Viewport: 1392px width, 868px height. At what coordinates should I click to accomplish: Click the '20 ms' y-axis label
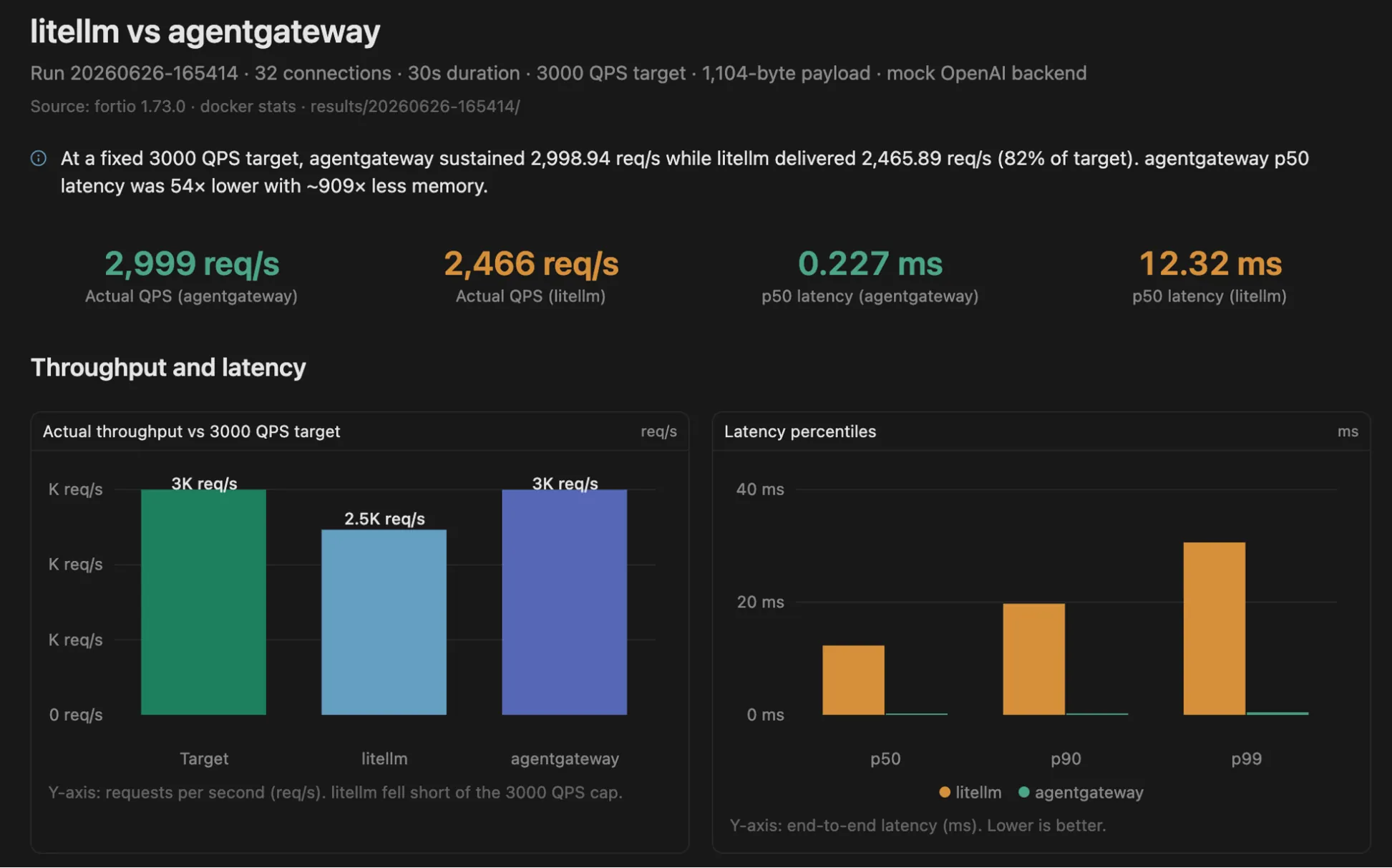point(760,602)
